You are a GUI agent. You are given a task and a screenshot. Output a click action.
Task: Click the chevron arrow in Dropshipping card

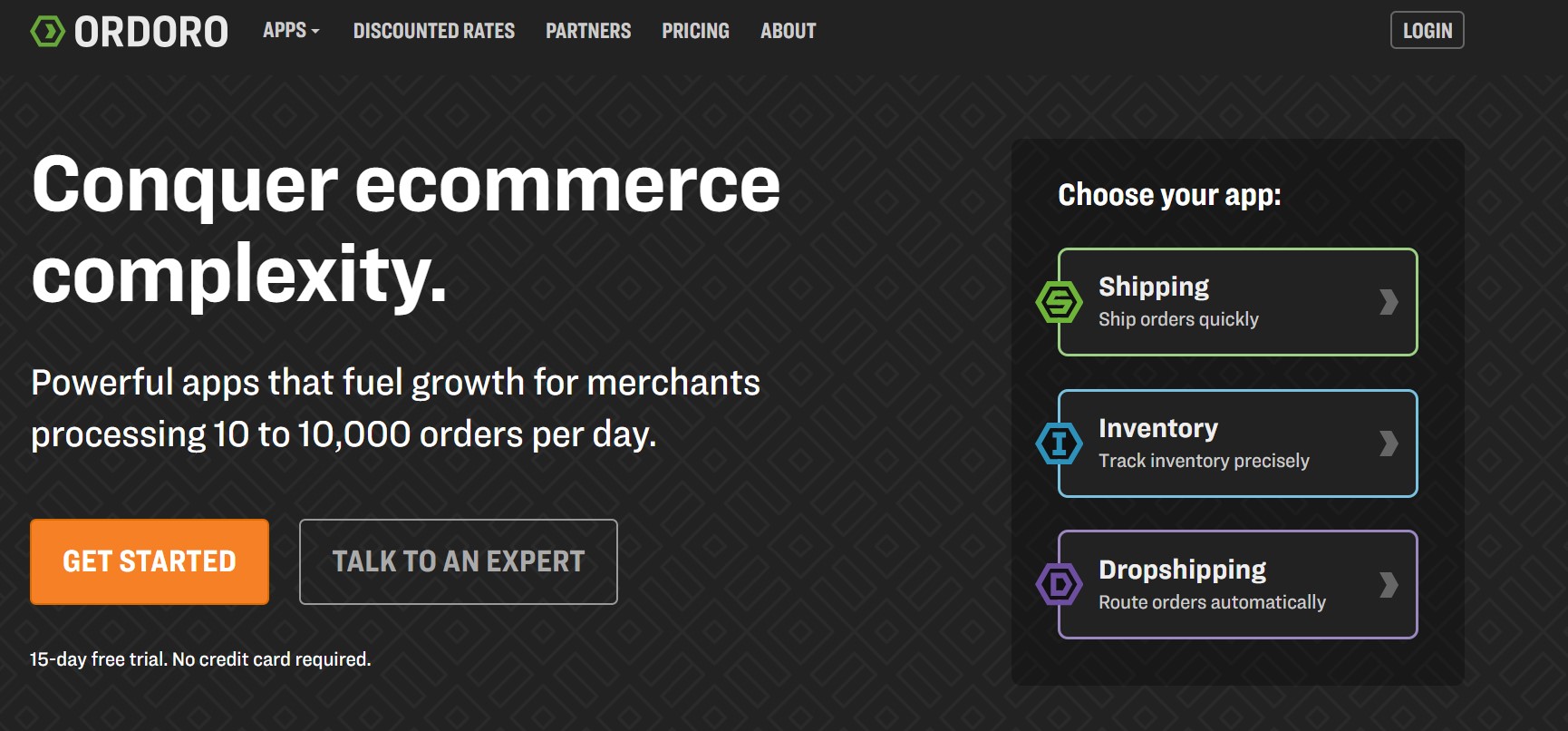pyautogui.click(x=1389, y=585)
